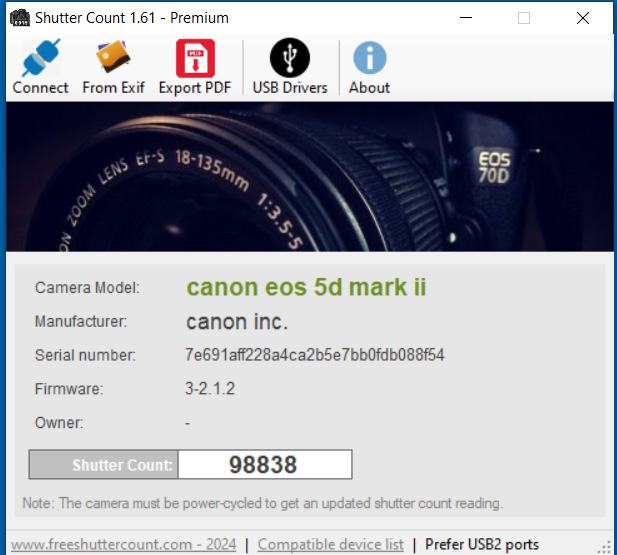
Task: Minimize the Shutter Count window
Action: 466,18
